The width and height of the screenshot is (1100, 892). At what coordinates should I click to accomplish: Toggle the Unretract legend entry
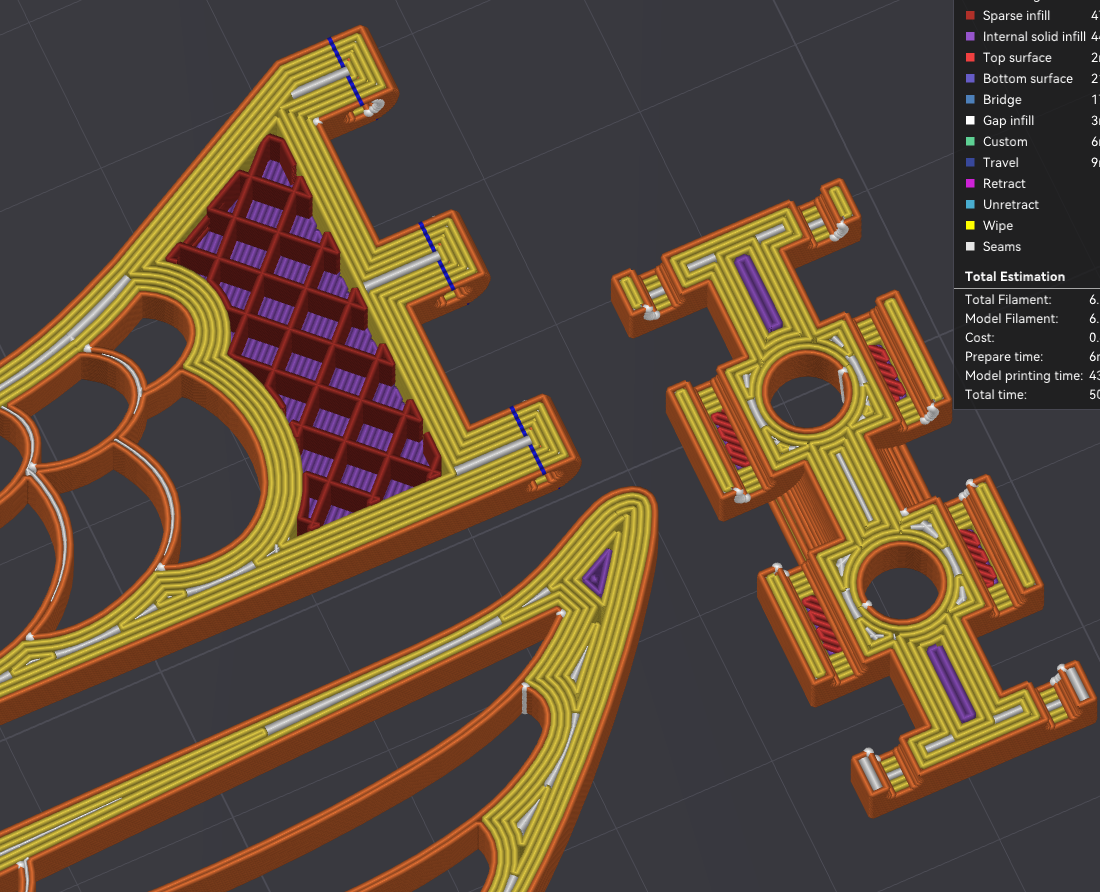(1010, 205)
